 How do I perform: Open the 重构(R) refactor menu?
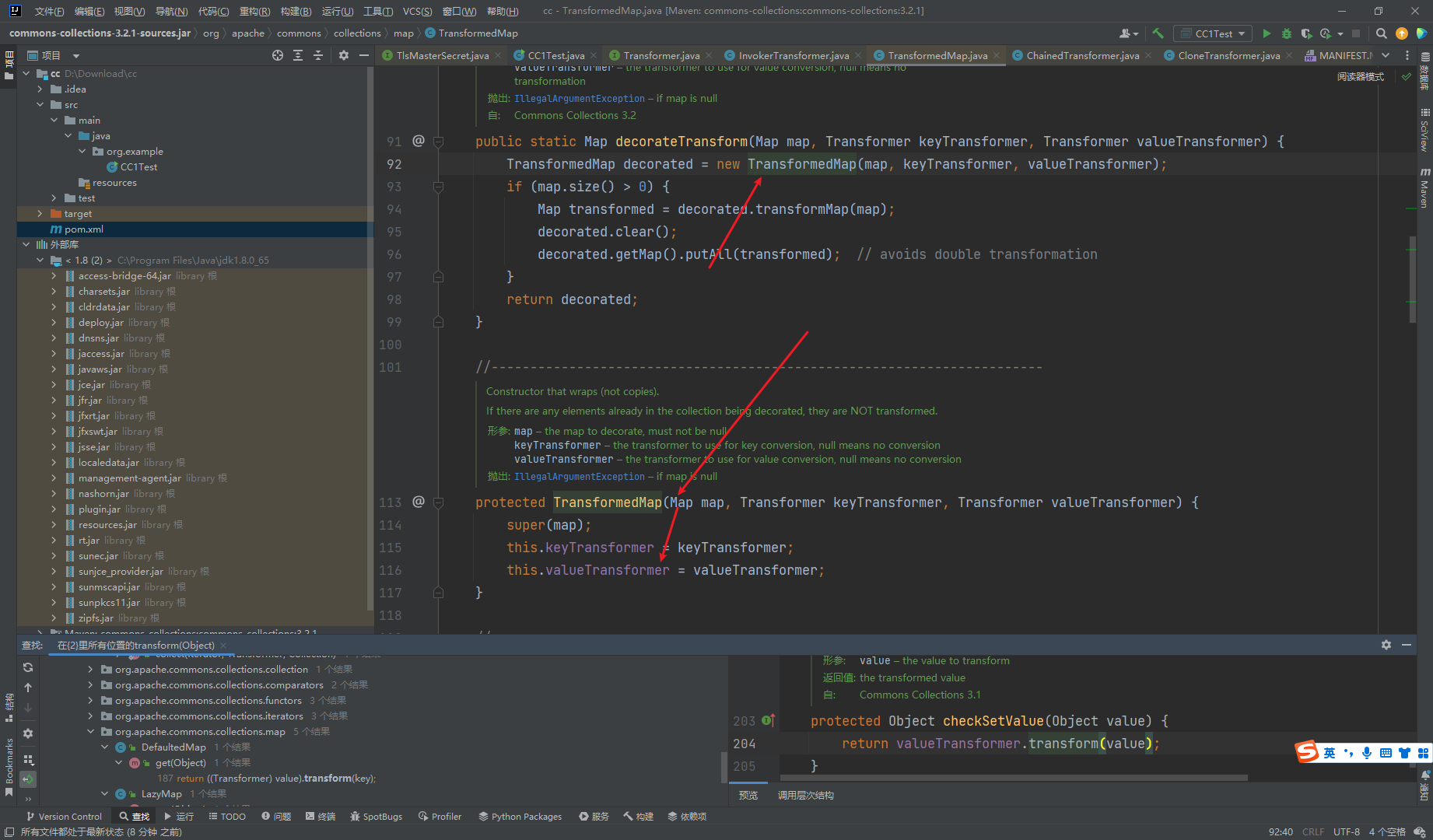point(254,11)
